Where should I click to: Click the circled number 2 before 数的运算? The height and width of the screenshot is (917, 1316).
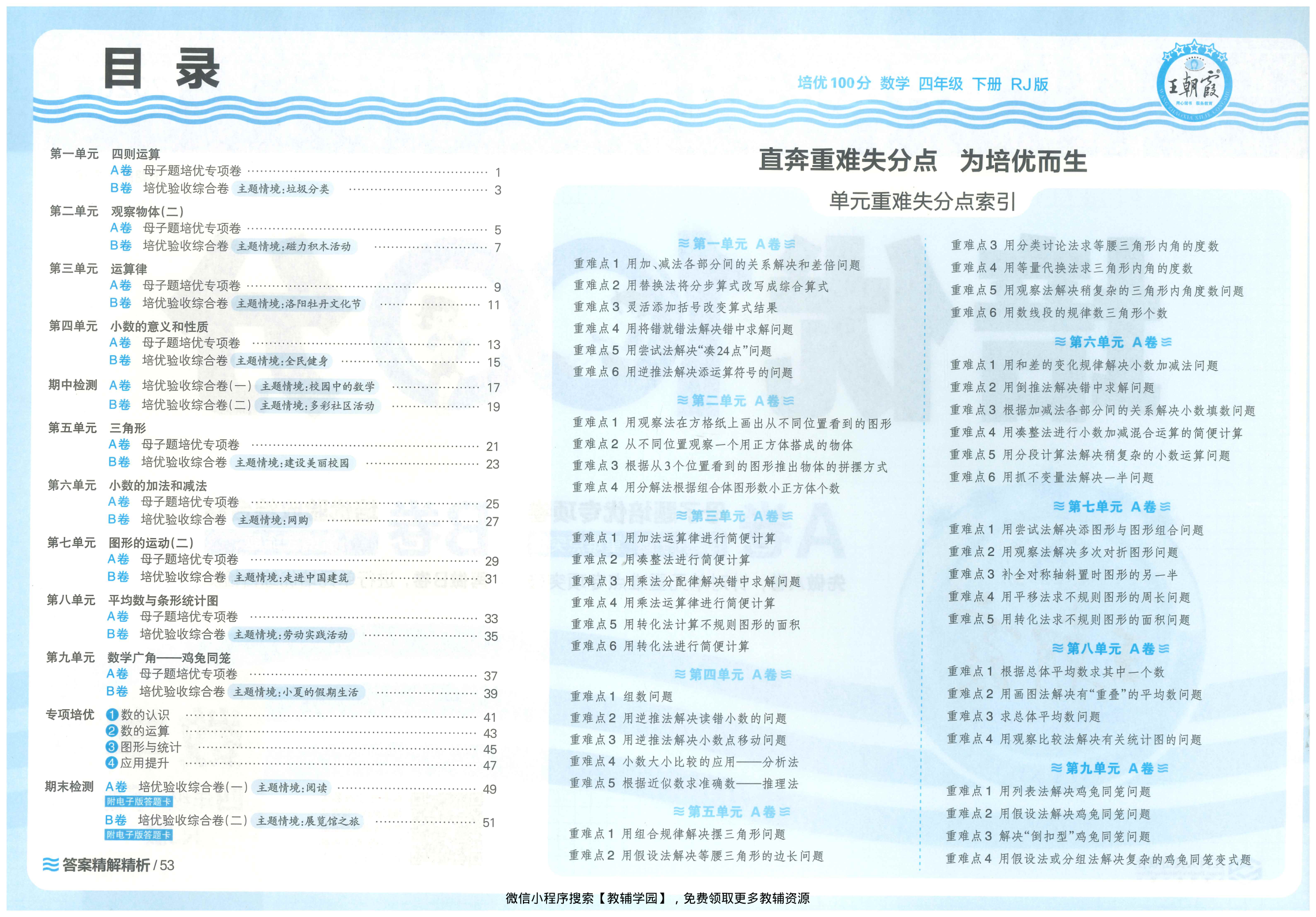point(112,731)
